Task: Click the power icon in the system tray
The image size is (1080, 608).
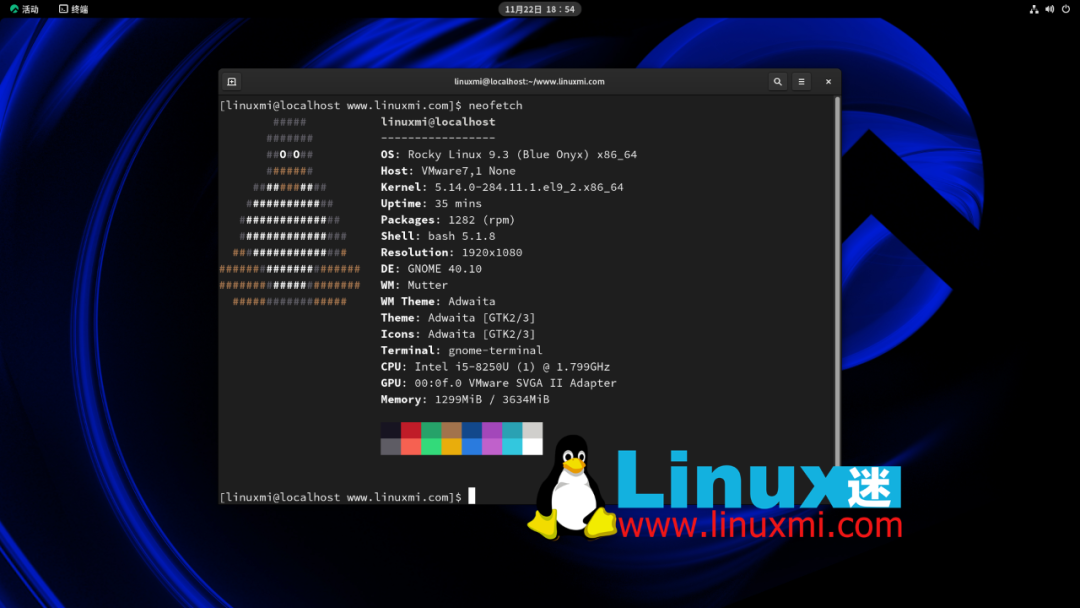Action: (x=1064, y=9)
